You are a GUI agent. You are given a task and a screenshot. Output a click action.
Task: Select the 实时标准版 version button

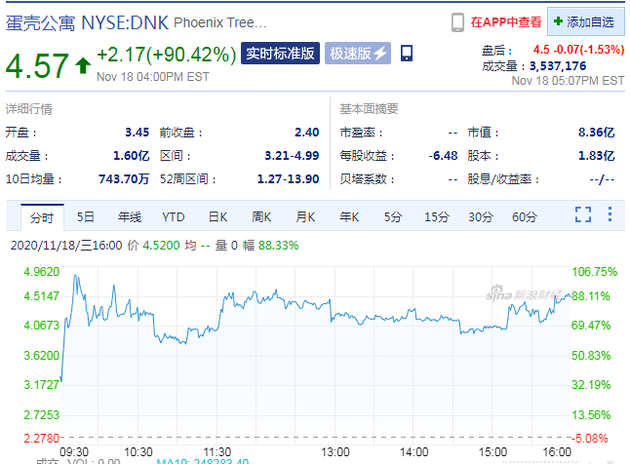[280, 53]
